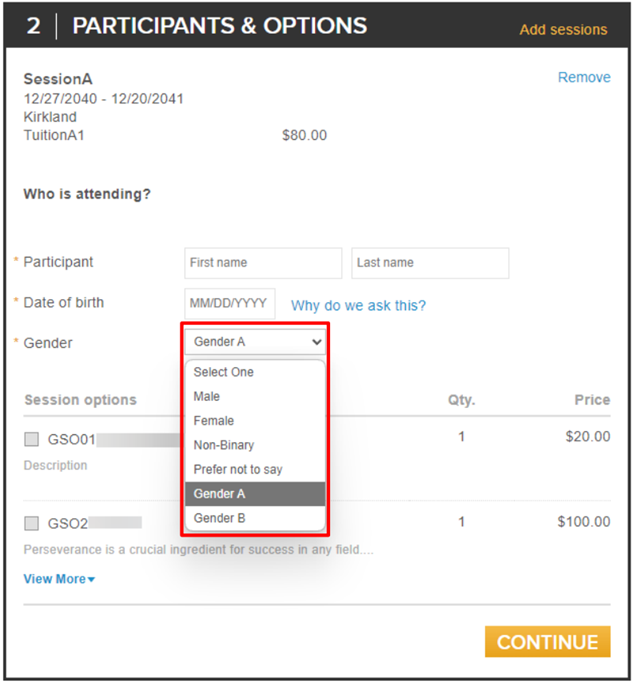Click the orange CONTINUE button

click(x=548, y=642)
